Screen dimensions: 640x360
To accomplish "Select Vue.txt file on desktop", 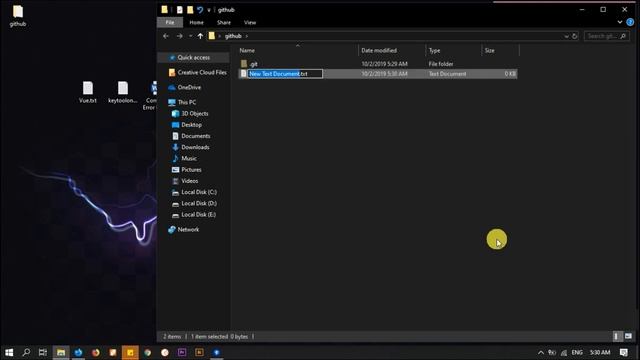I will pyautogui.click(x=88, y=92).
